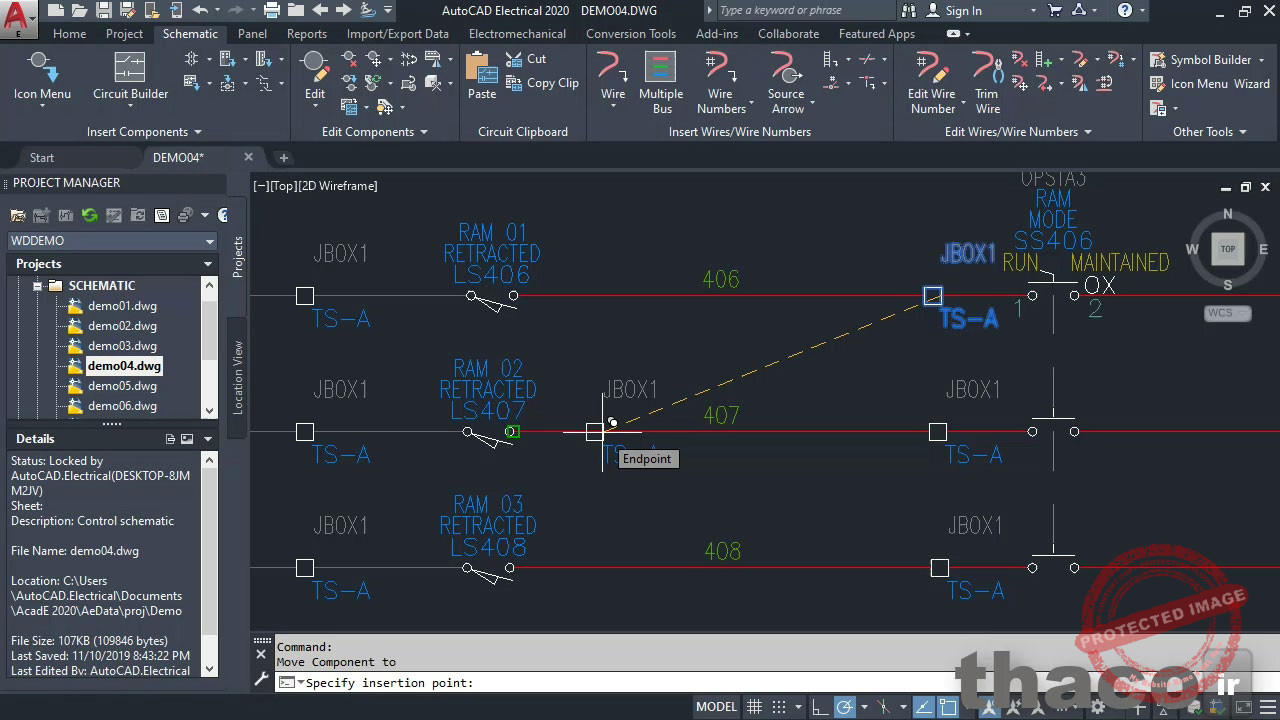Click the ViewCube TOP face

1227,249
